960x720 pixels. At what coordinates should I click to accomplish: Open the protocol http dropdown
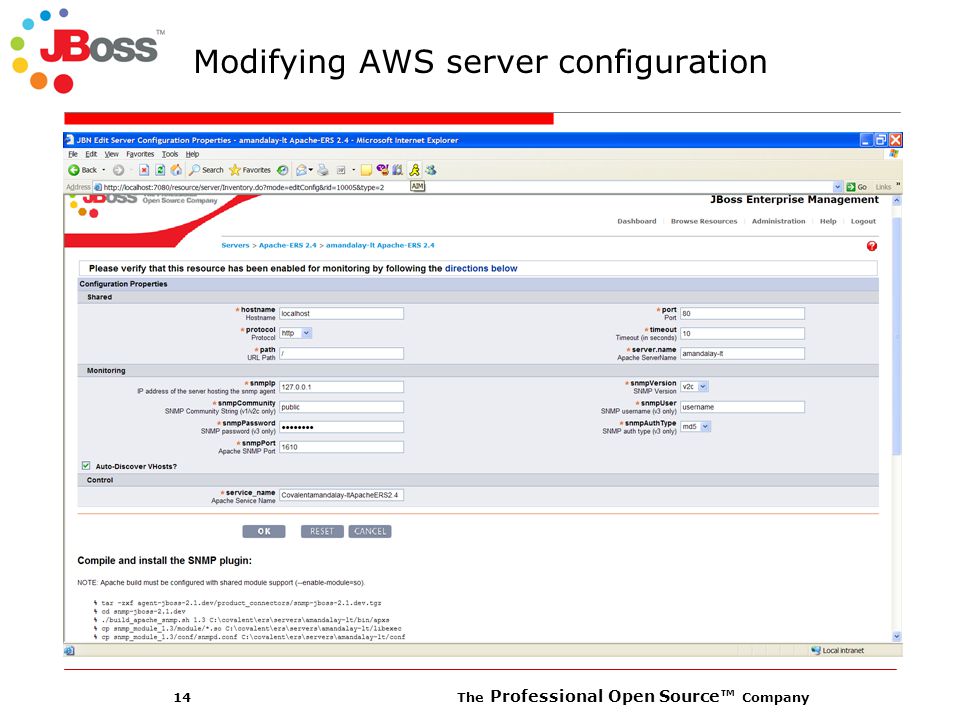[306, 333]
